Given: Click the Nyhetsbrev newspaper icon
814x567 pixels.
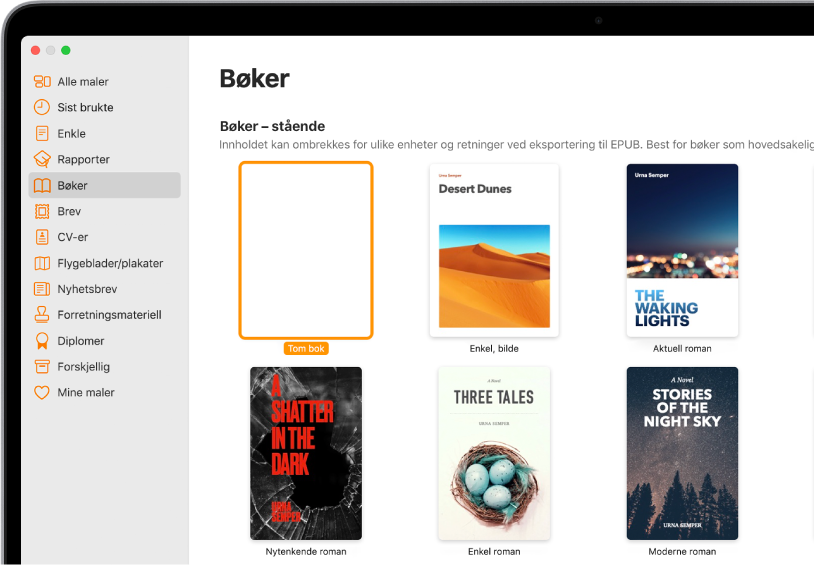Looking at the screenshot, I should tap(42, 289).
